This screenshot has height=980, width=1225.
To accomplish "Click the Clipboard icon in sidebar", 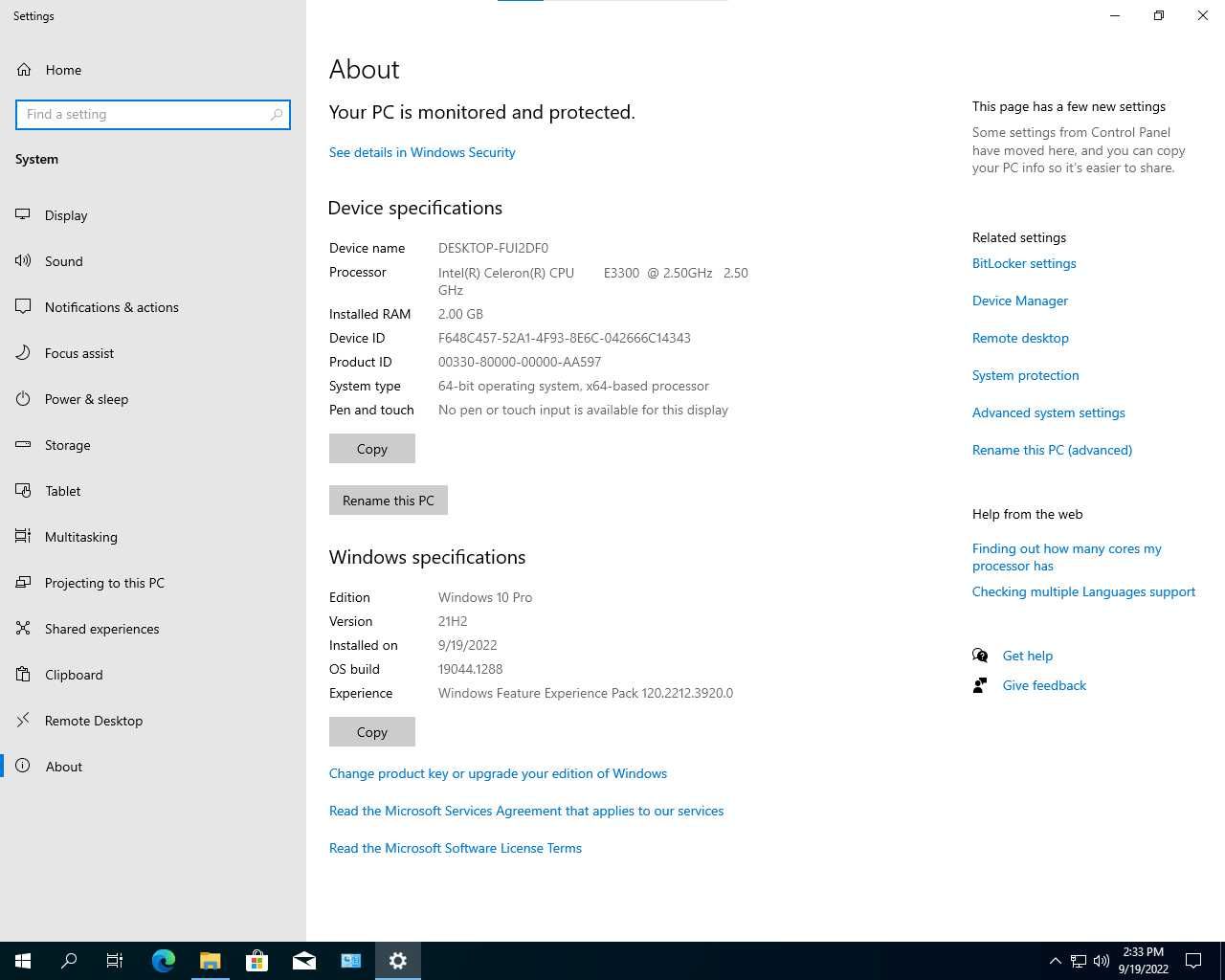I will pyautogui.click(x=23, y=675).
